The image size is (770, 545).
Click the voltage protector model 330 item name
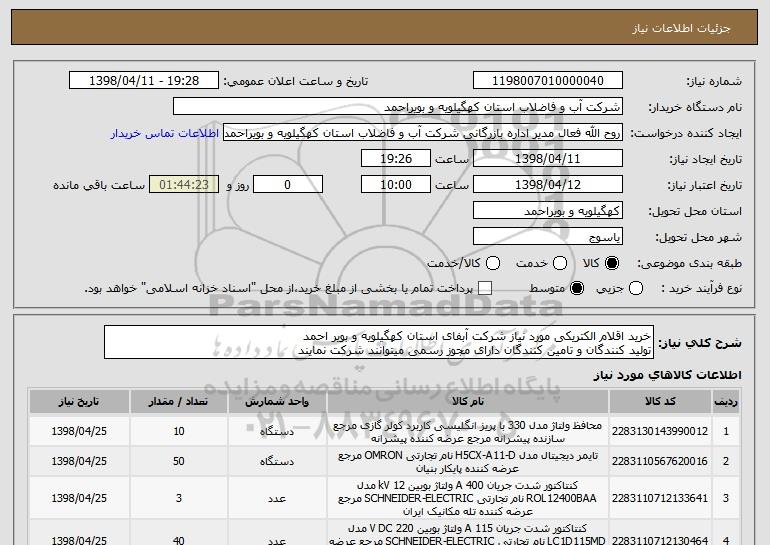click(468, 432)
